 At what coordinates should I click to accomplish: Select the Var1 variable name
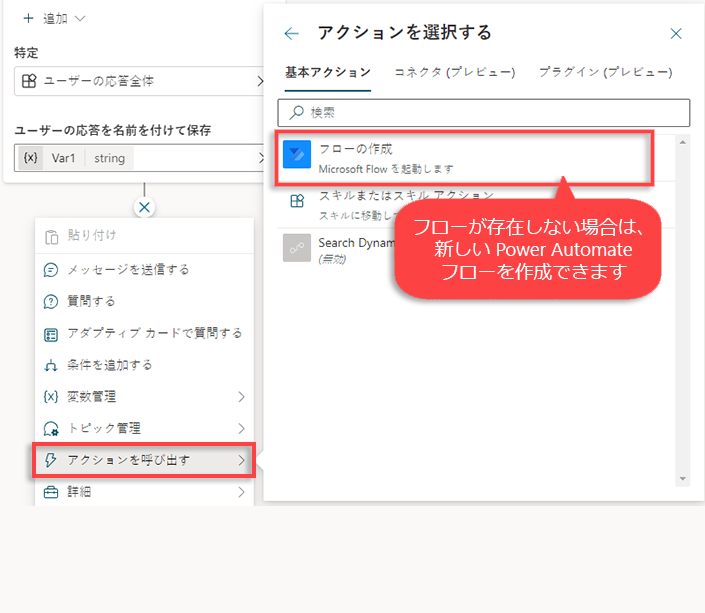tap(63, 158)
